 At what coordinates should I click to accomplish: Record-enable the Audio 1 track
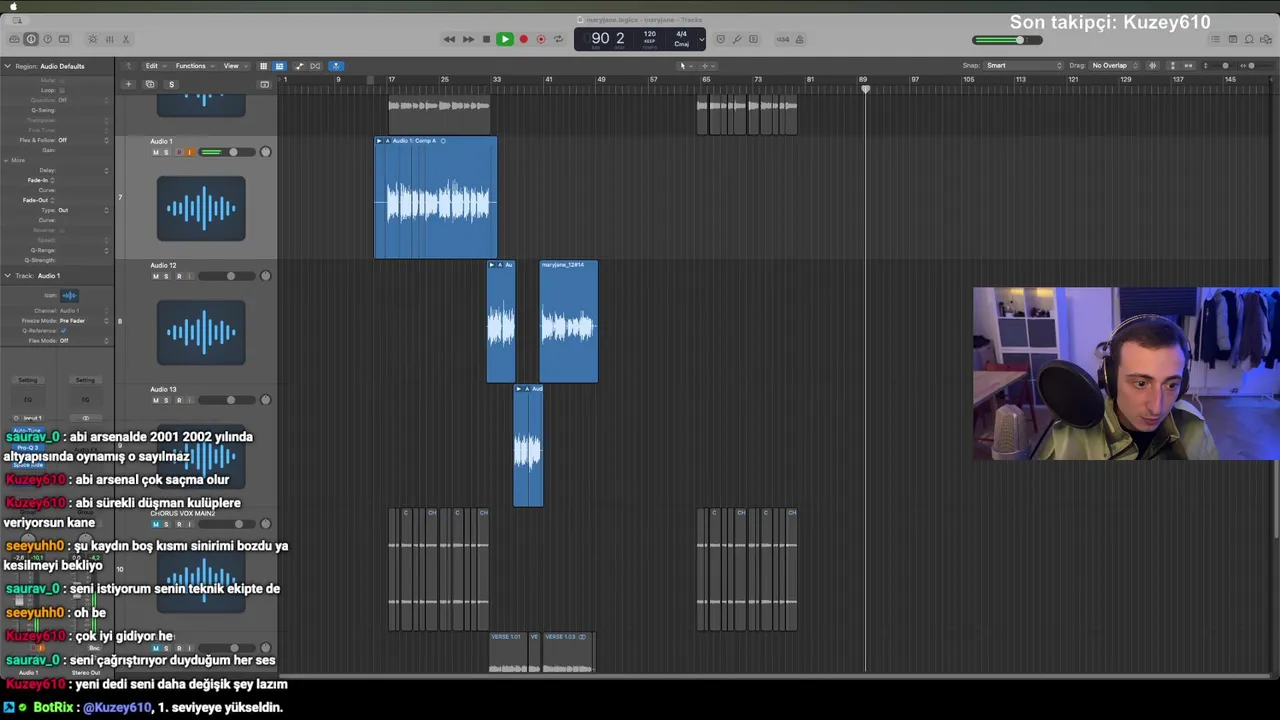pyautogui.click(x=179, y=152)
